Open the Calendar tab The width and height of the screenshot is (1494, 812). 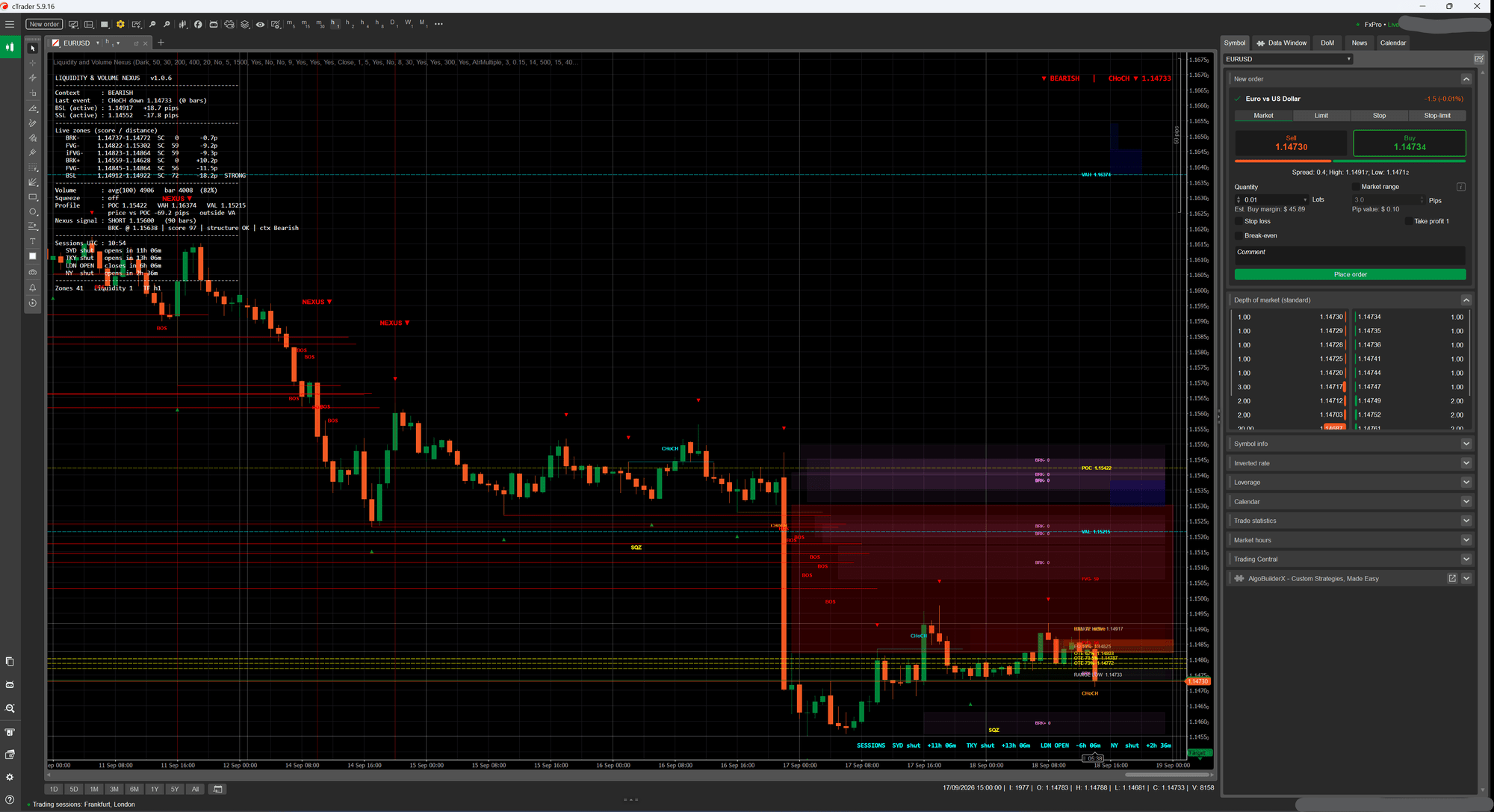tap(1393, 43)
